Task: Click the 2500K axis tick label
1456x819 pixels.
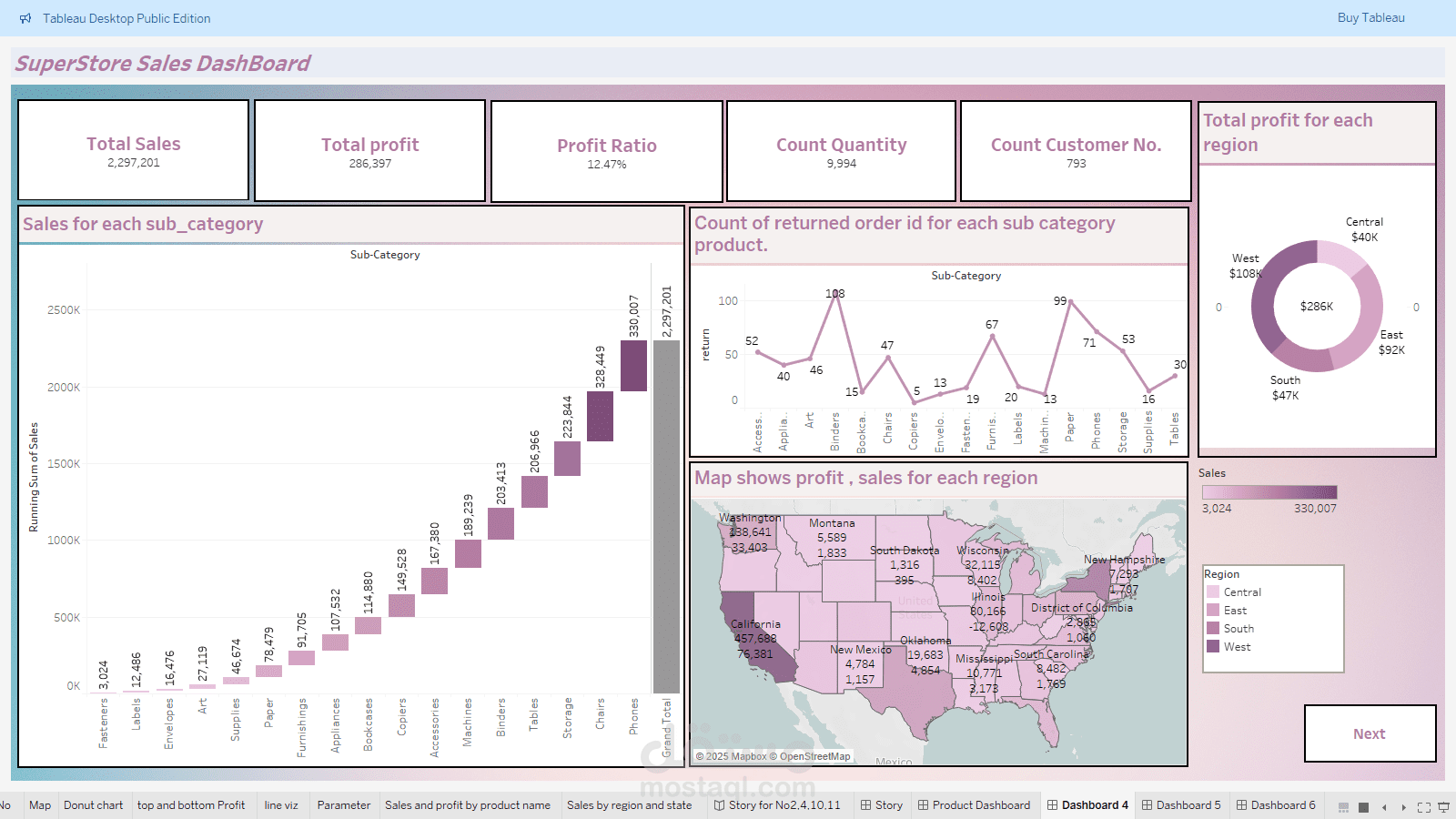Action: click(64, 310)
